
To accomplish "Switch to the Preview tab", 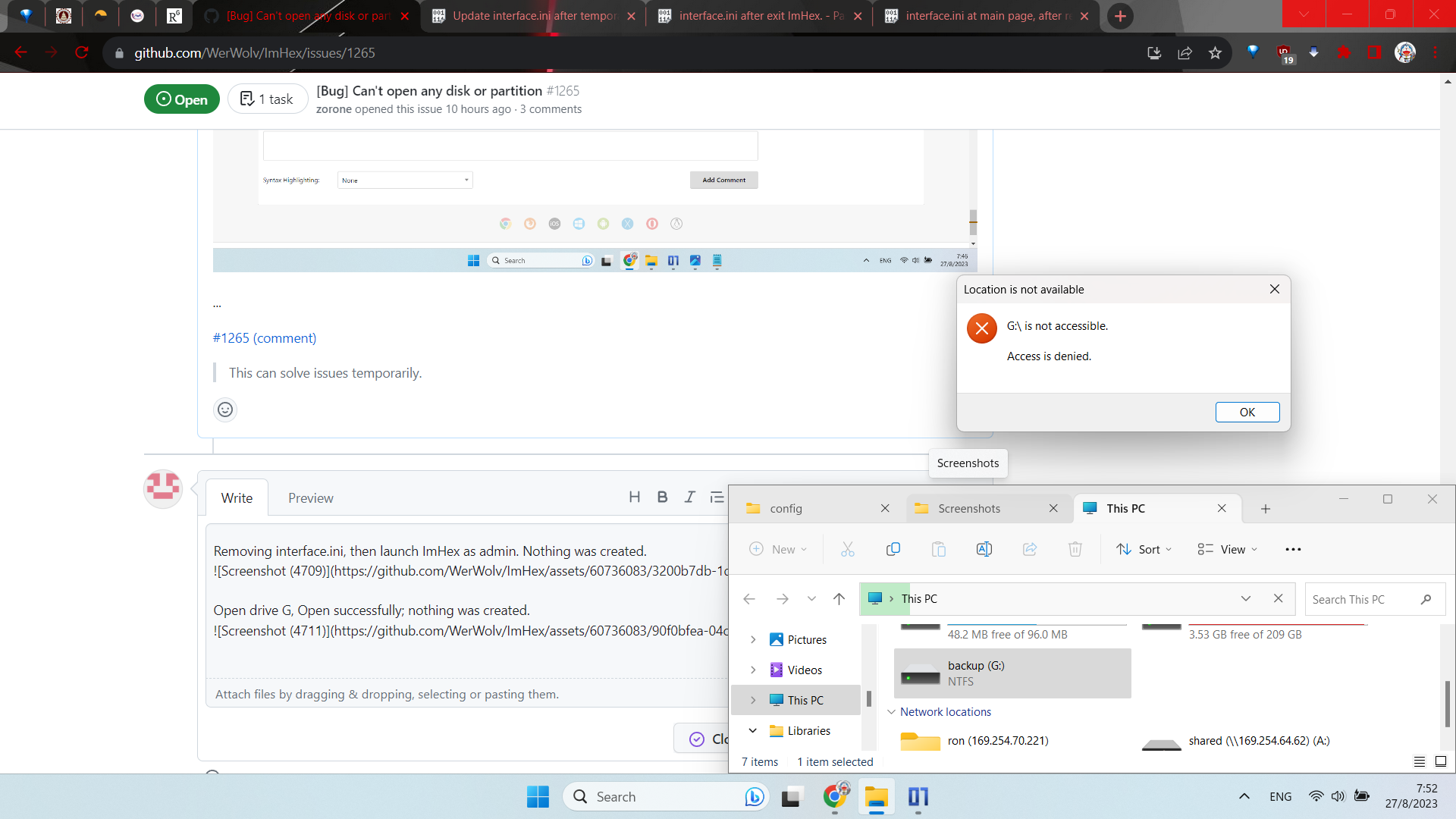I will tap(310, 497).
